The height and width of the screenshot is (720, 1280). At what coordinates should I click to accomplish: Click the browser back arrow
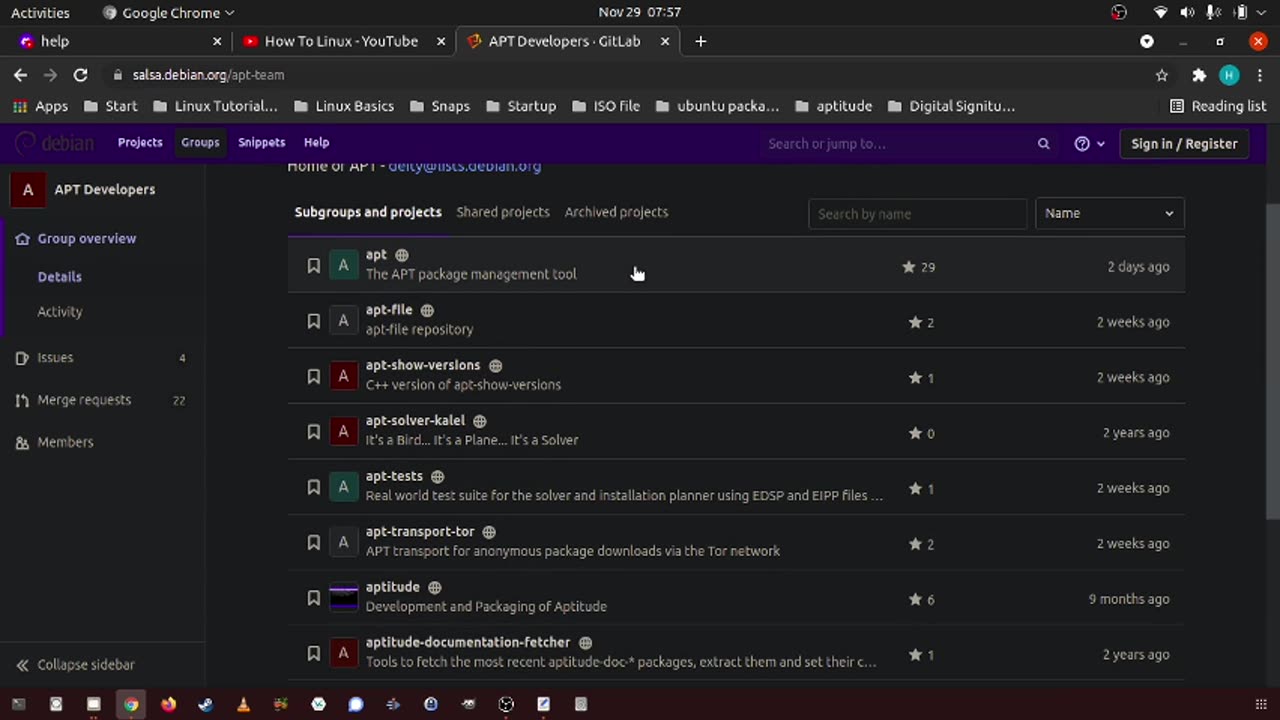click(x=20, y=75)
